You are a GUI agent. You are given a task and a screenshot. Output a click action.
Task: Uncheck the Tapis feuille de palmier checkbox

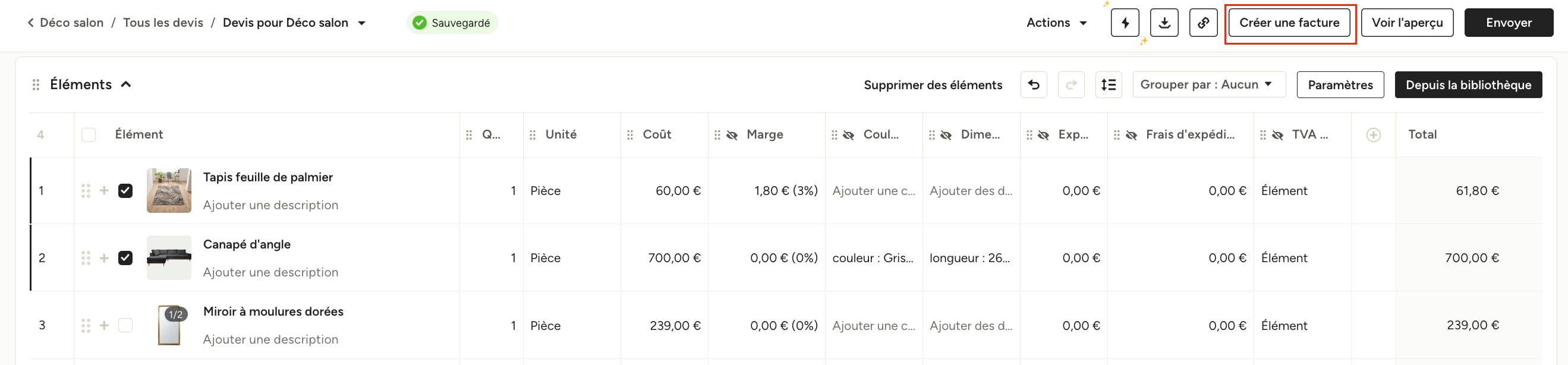coord(125,191)
